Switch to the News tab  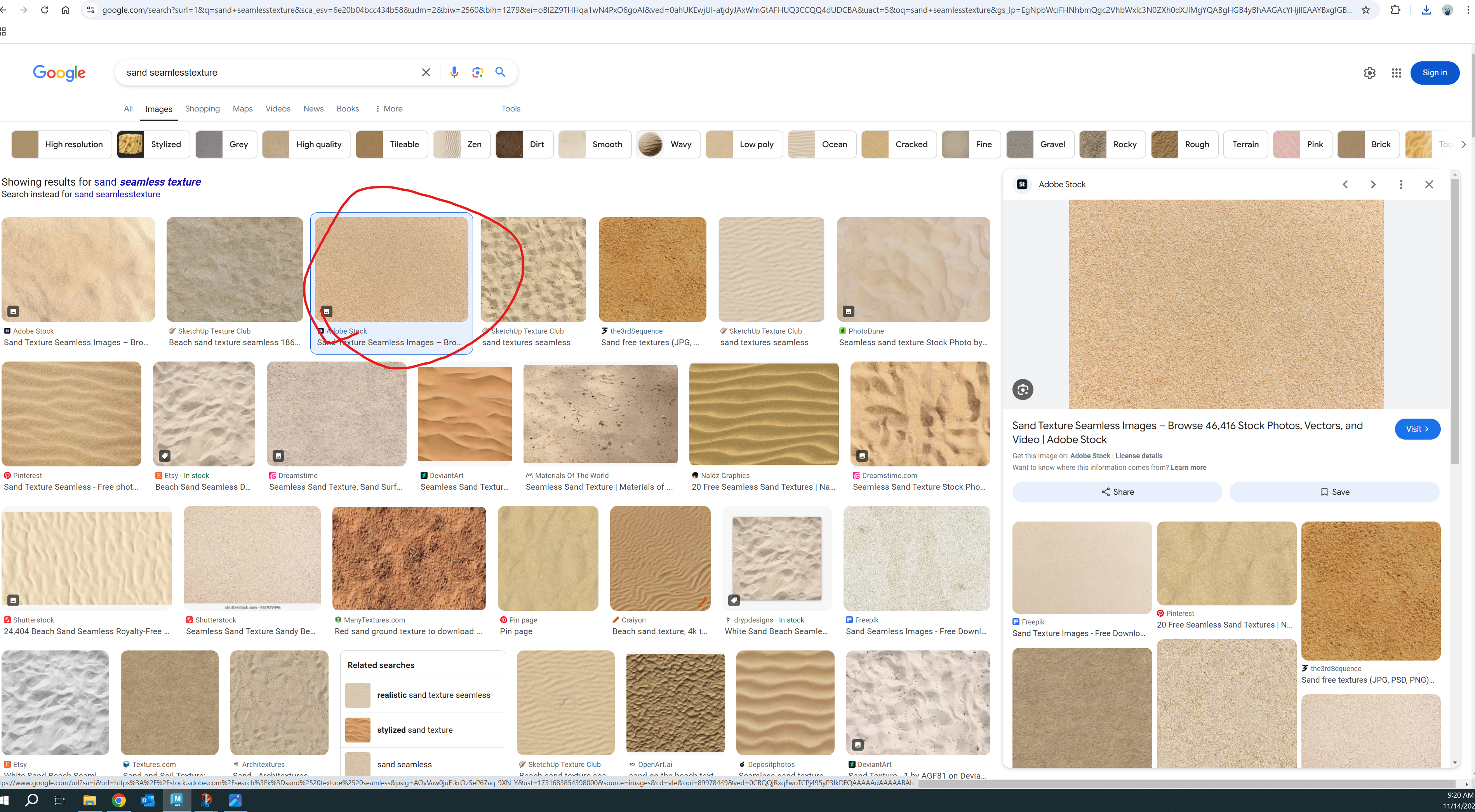(x=313, y=109)
